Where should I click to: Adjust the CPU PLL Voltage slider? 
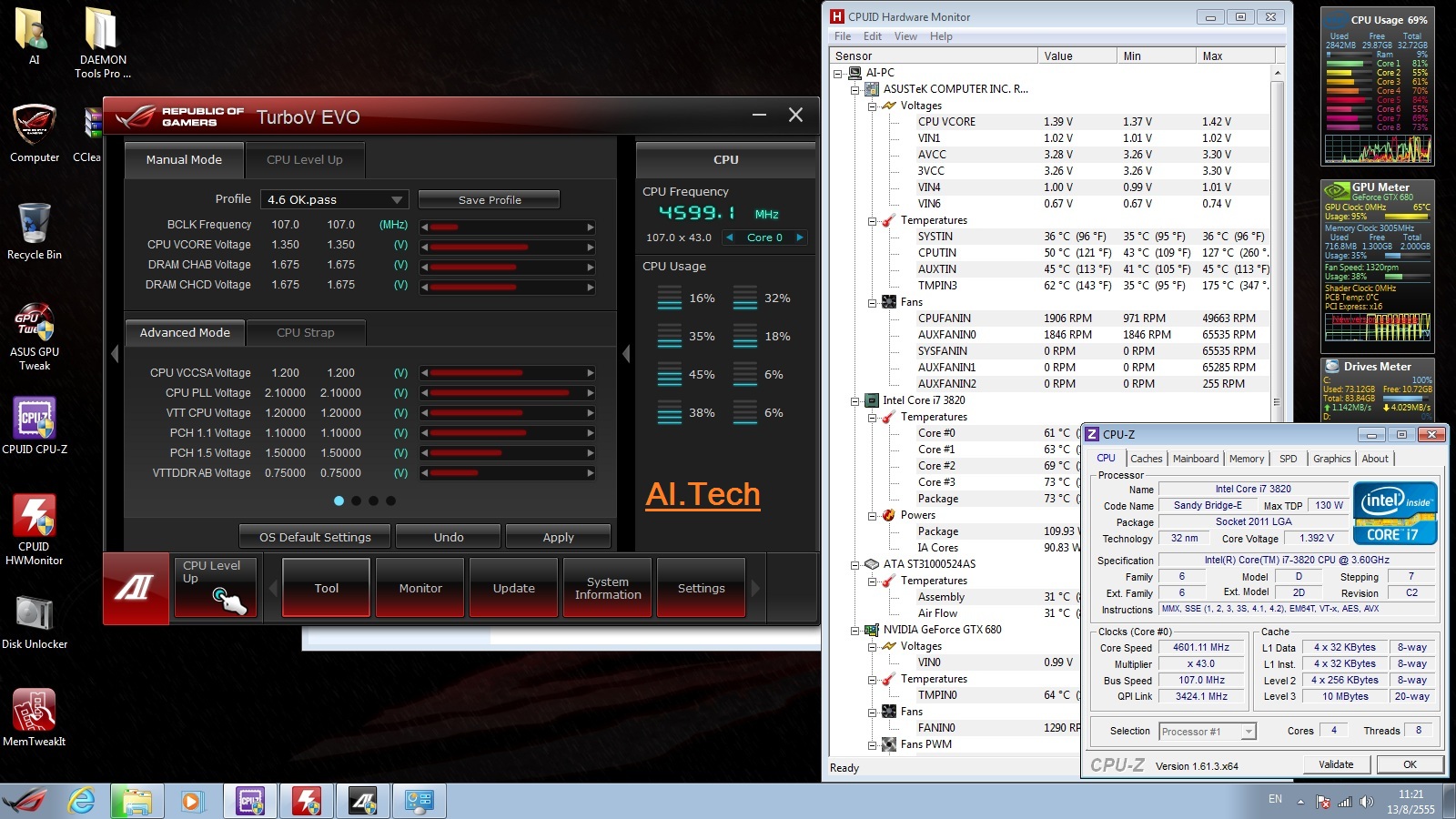(x=508, y=393)
